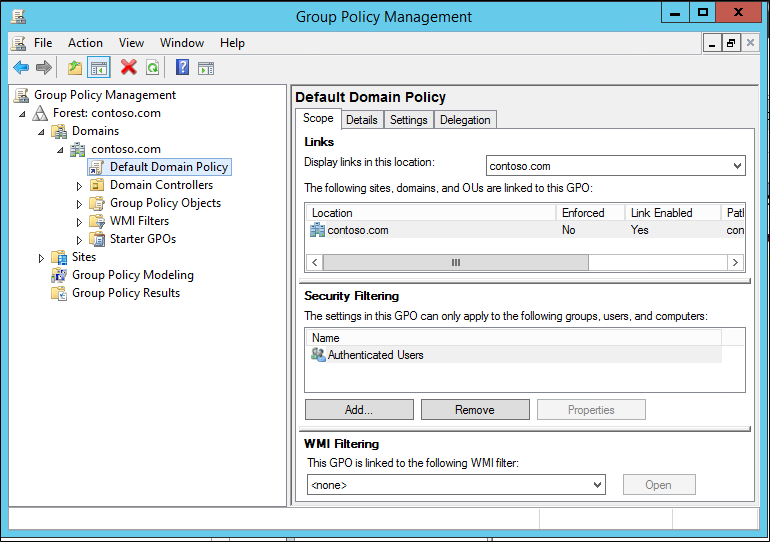Click the Remove button

click(x=475, y=409)
